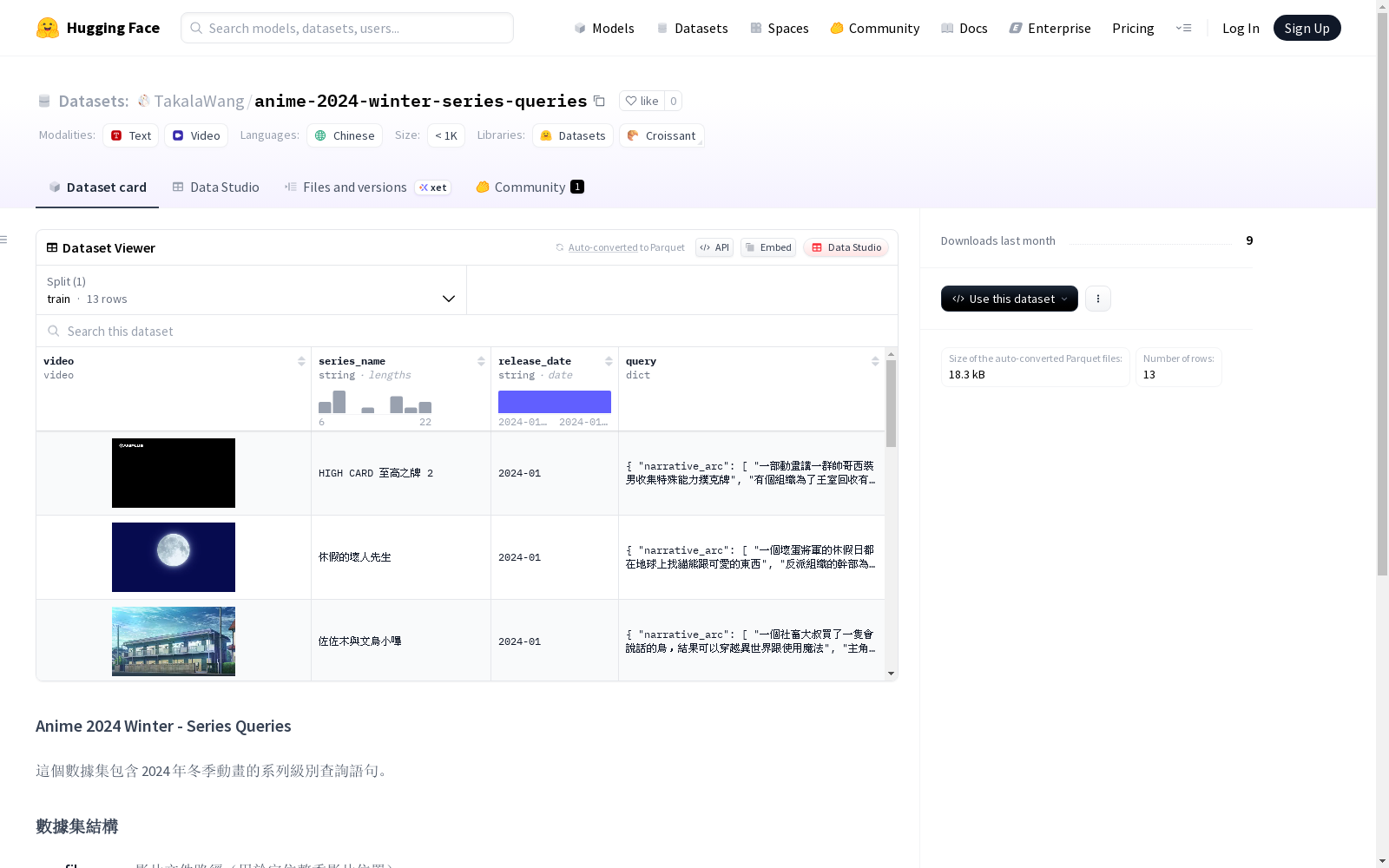The height and width of the screenshot is (868, 1389).
Task: Click the < 1K size tag
Action: click(446, 135)
